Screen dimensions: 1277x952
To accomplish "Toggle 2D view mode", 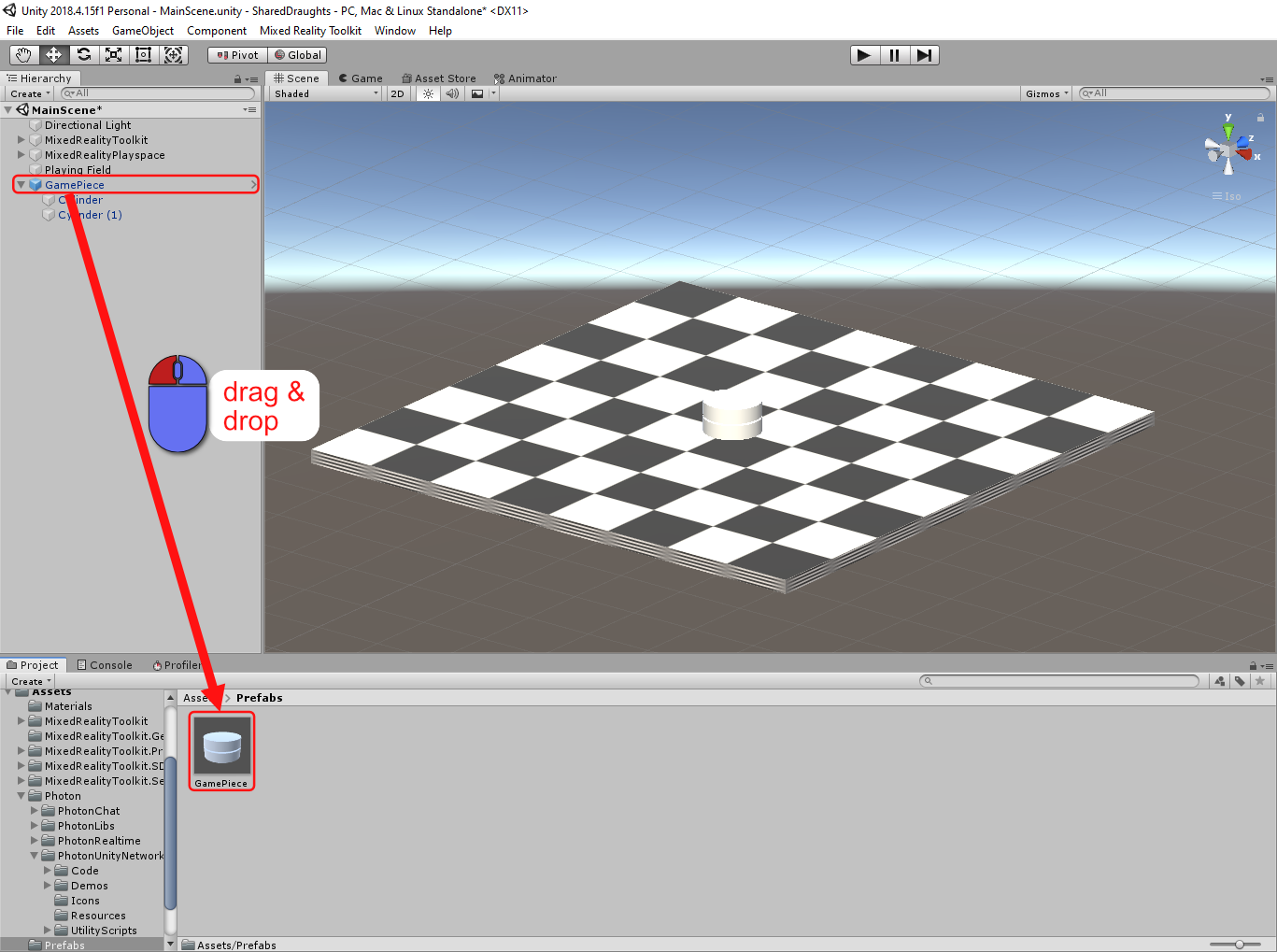I will pos(397,93).
